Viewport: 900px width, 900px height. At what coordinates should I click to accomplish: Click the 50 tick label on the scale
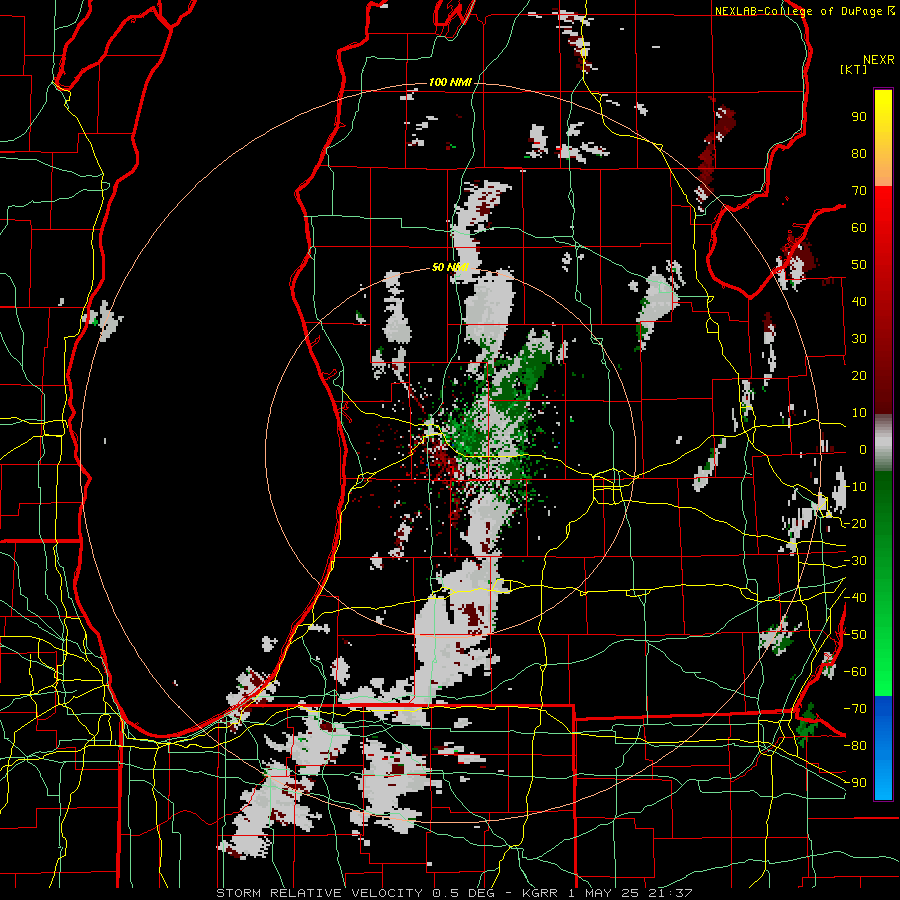pyautogui.click(x=859, y=265)
